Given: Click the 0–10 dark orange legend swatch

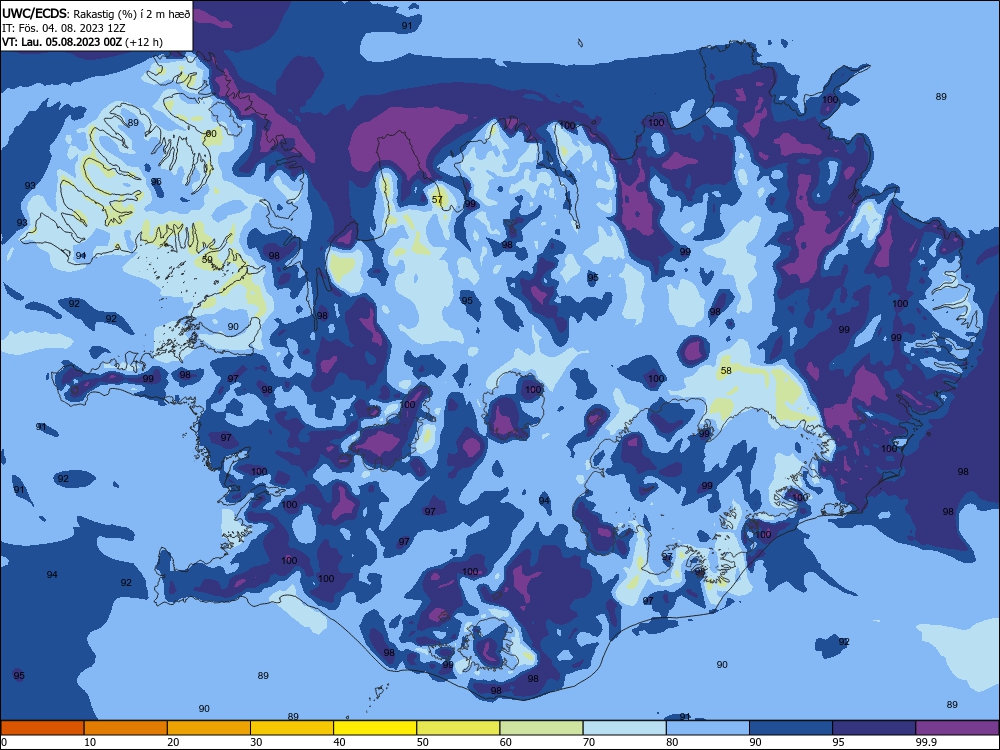Looking at the screenshot, I should [x=42, y=728].
